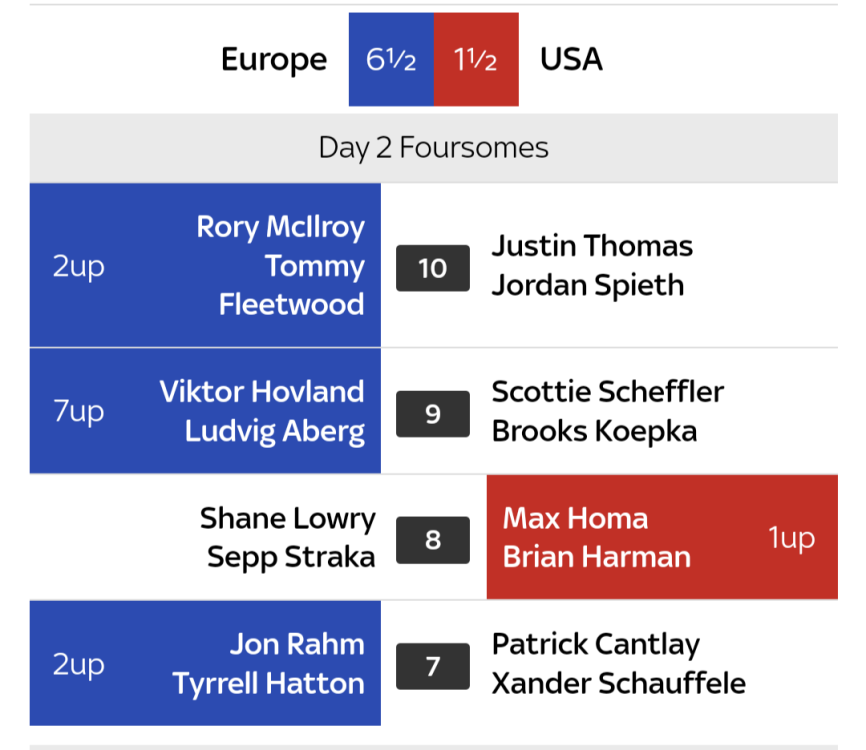Open Scottie Scheffler and Brooks Koepka pairing
This screenshot has width=866, height=750.
pos(607,411)
